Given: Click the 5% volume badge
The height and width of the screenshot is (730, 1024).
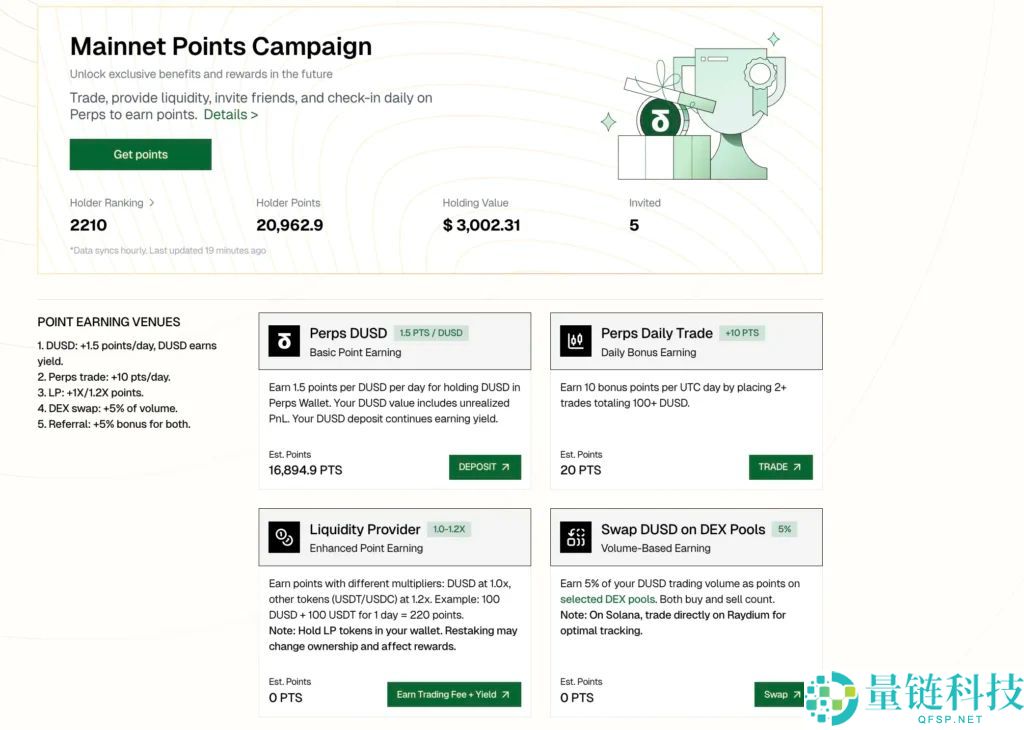Looking at the screenshot, I should 784,529.
